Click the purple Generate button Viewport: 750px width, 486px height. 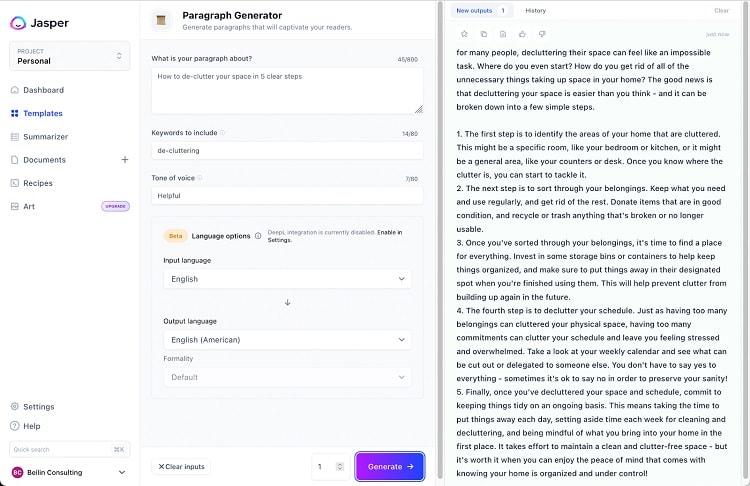[389, 466]
